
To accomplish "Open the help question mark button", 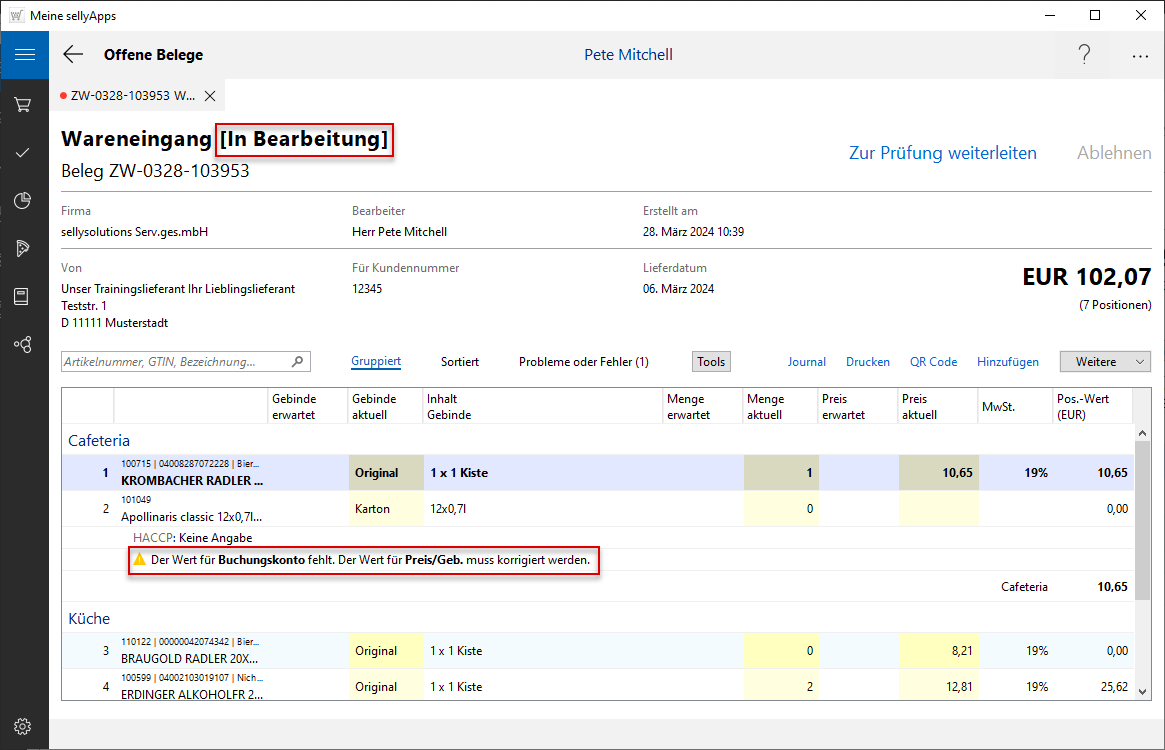I will (1084, 55).
